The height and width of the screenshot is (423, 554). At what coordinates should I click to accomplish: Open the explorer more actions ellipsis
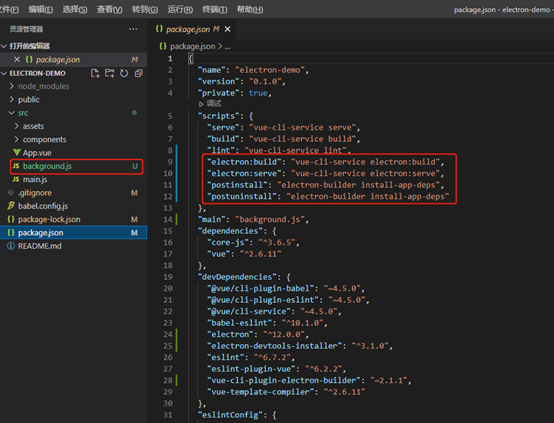click(133, 29)
